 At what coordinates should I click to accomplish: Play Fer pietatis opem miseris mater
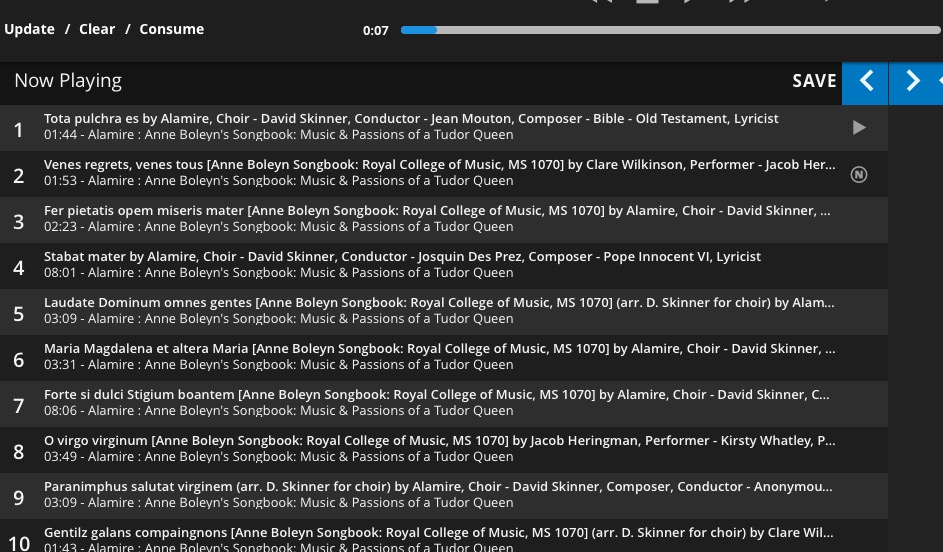click(x=444, y=219)
